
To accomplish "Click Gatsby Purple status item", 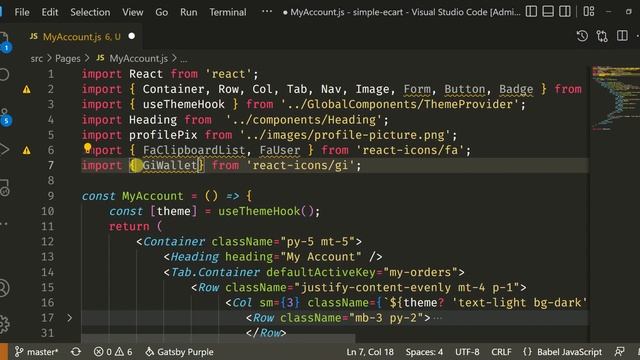I will [180, 352].
